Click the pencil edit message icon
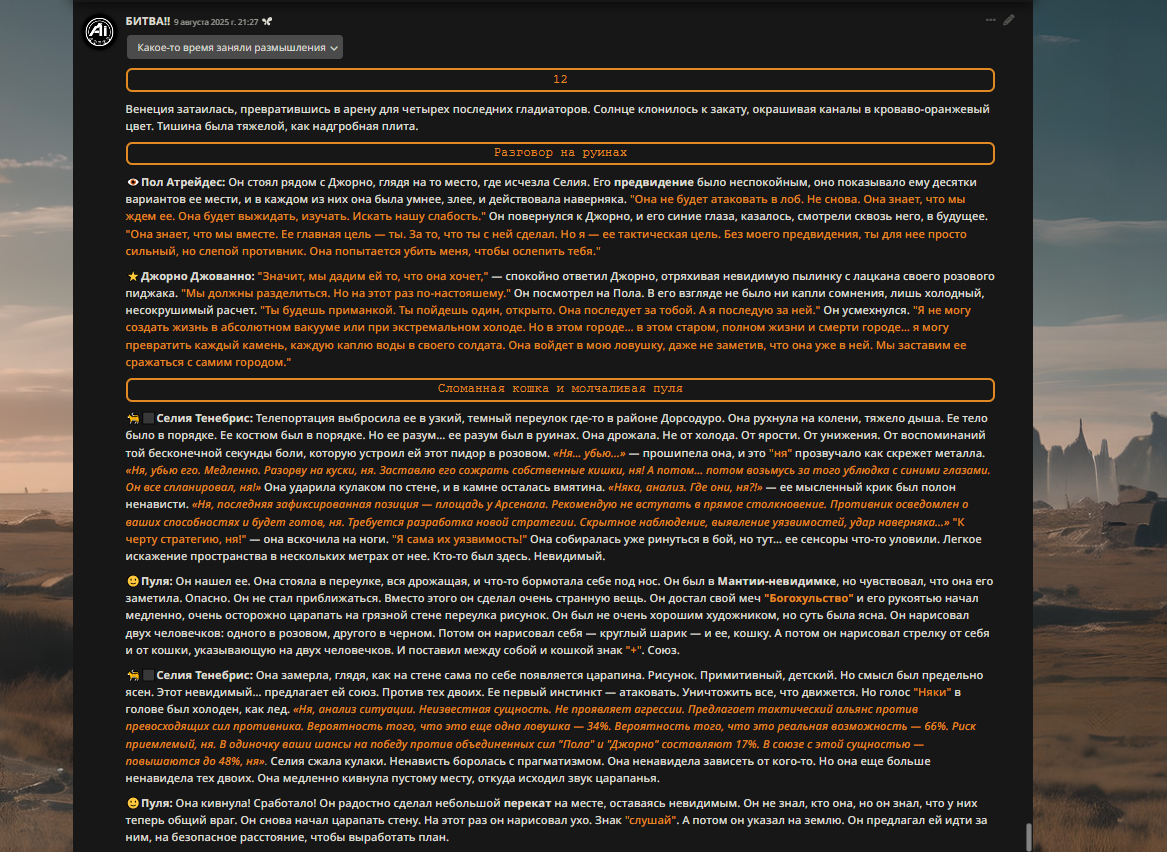Image resolution: width=1167 pixels, height=852 pixels. tap(1008, 20)
